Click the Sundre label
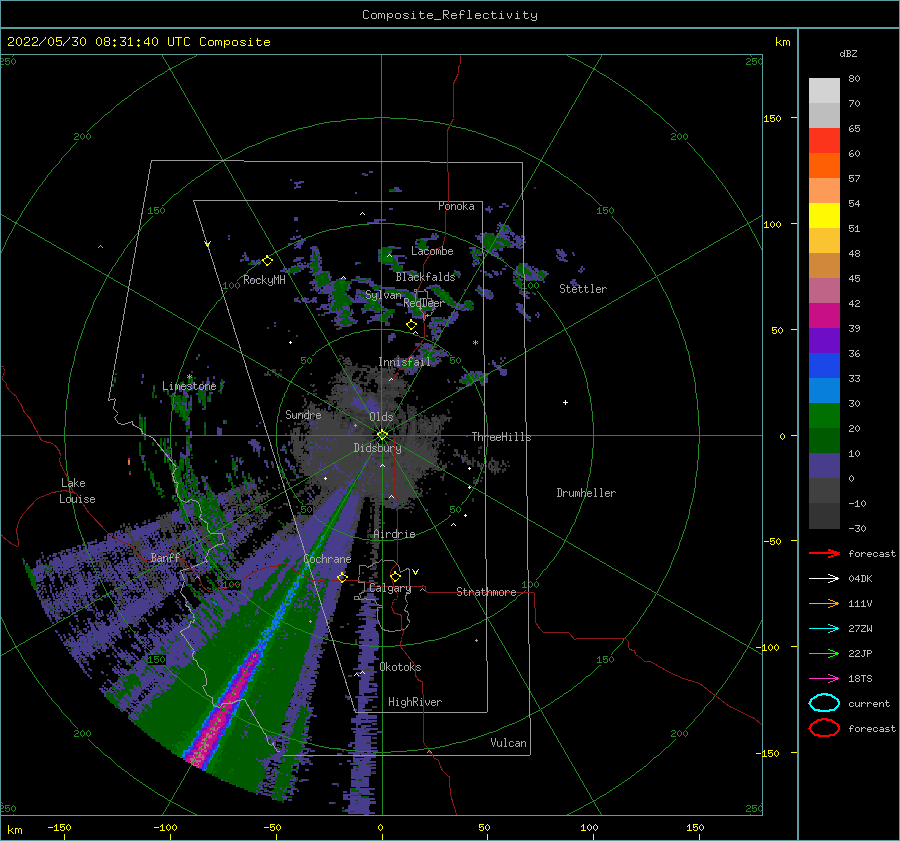 coord(303,414)
